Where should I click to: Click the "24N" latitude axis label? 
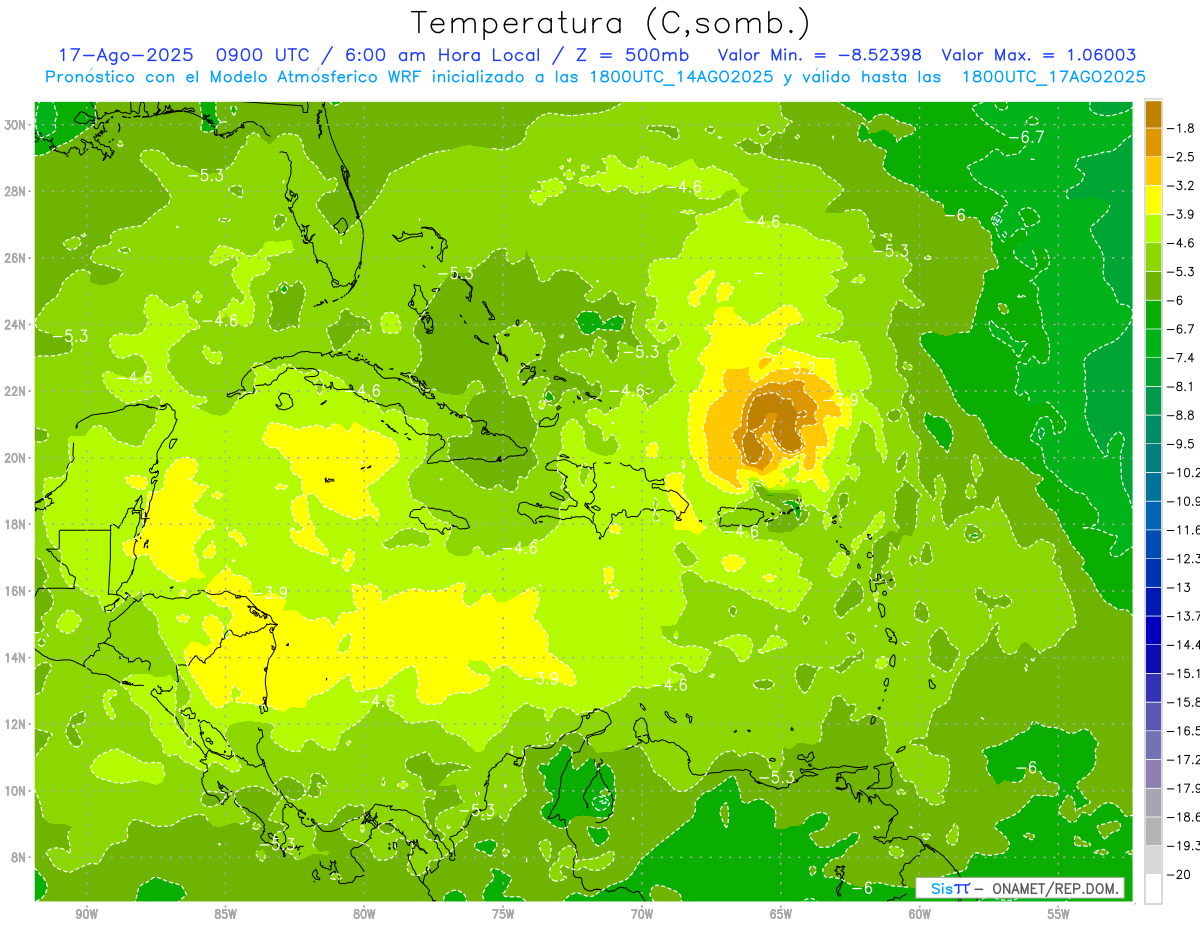15,324
